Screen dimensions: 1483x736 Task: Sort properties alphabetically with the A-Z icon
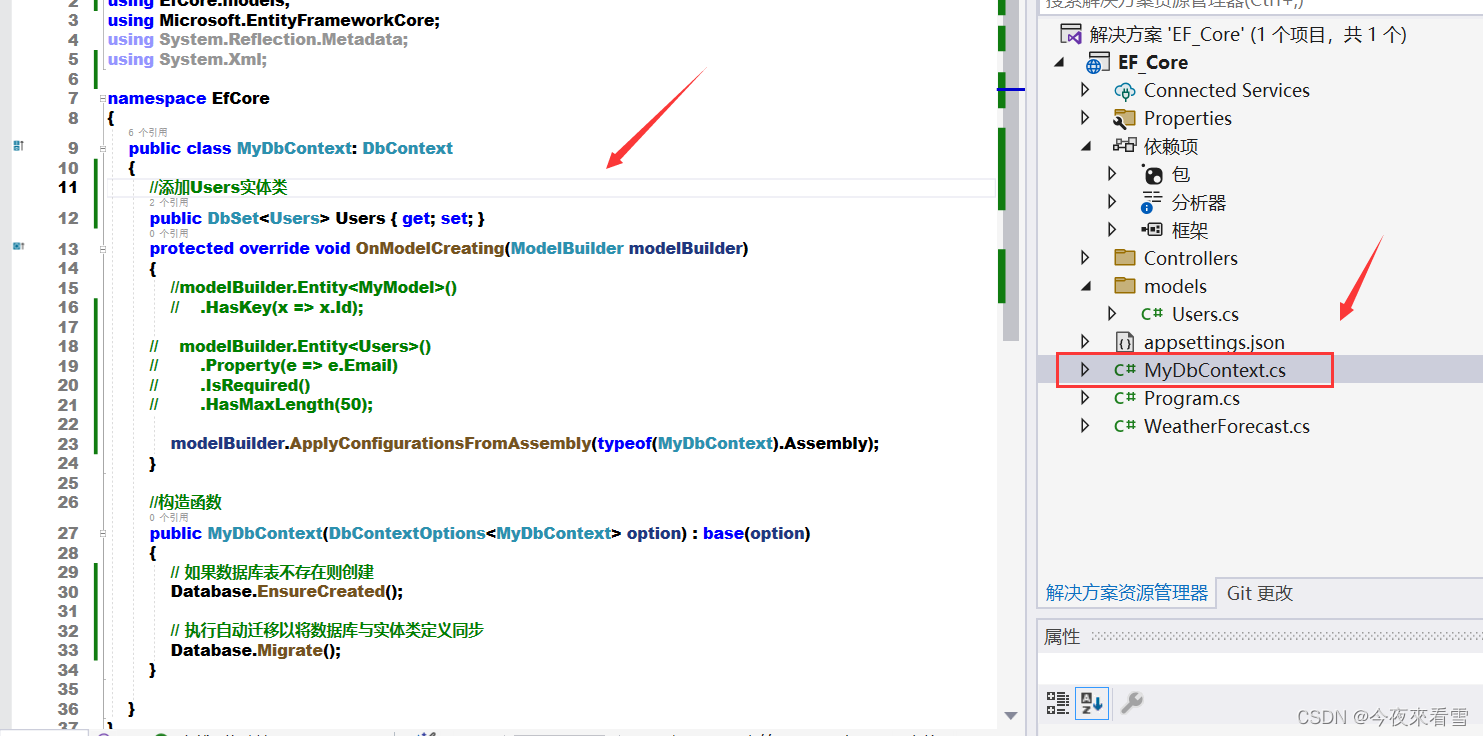click(1091, 703)
